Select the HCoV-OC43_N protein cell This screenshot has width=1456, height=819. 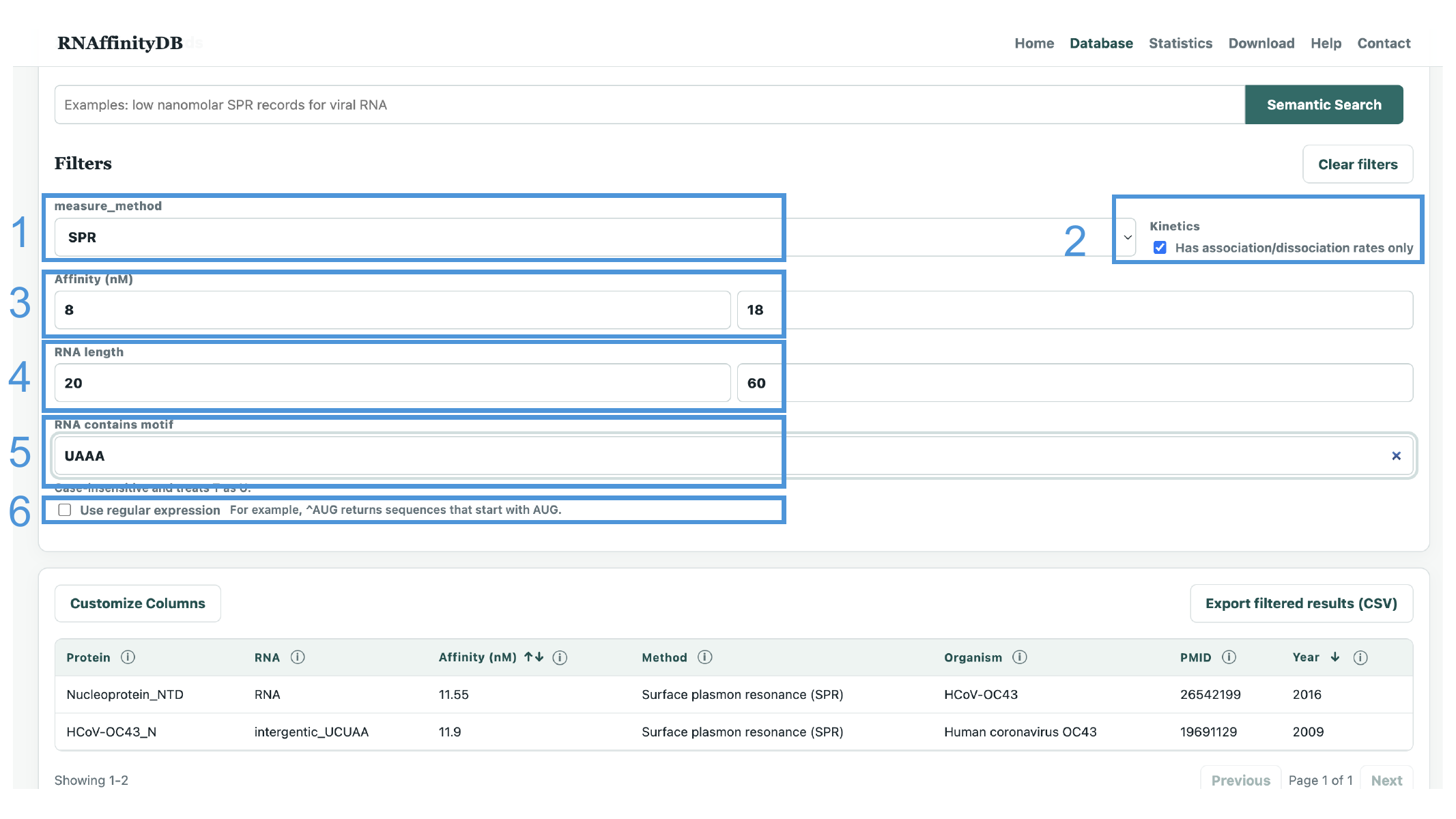coord(111,732)
